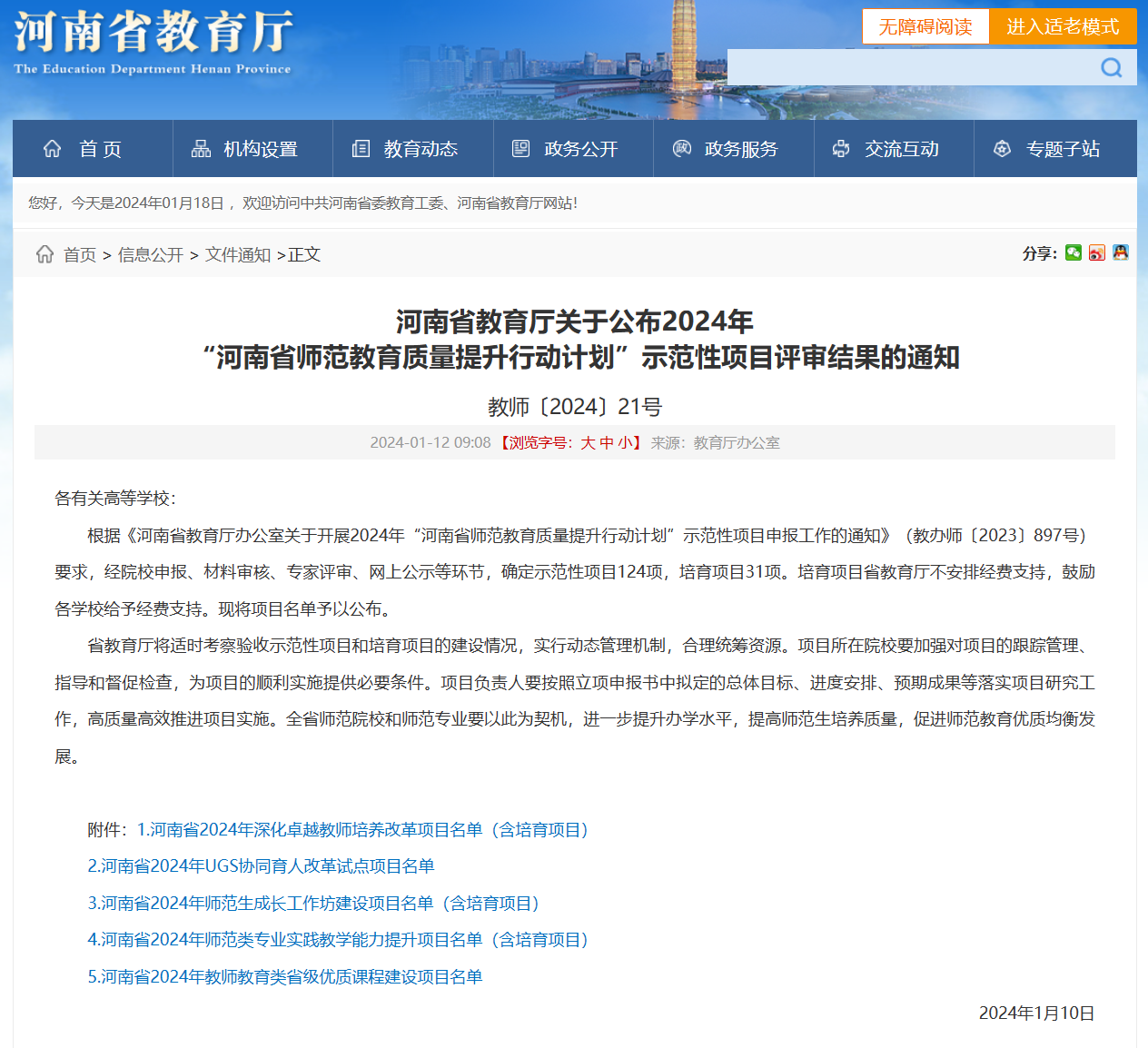Viewport: 1148px width, 1048px height.
Task: Click the site logo 河南省教育厅
Action: [x=153, y=43]
